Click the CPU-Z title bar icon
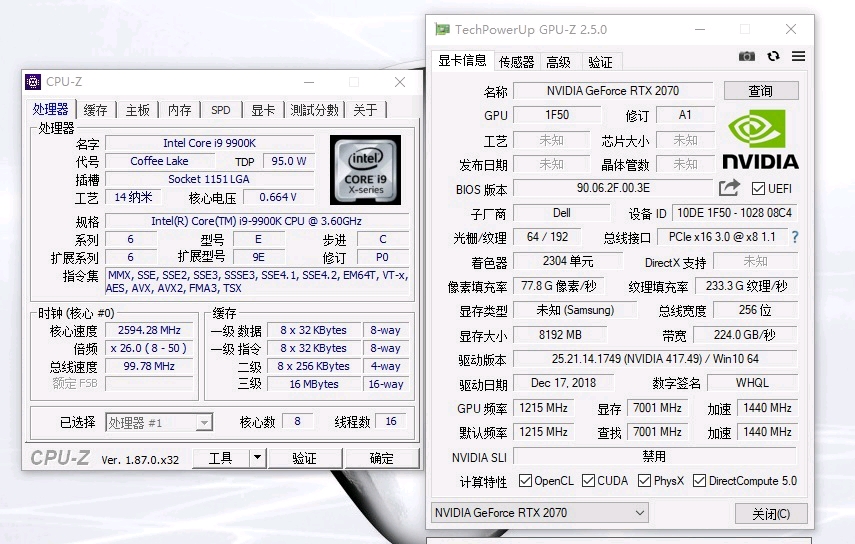The width and height of the screenshot is (855, 544). click(33, 82)
